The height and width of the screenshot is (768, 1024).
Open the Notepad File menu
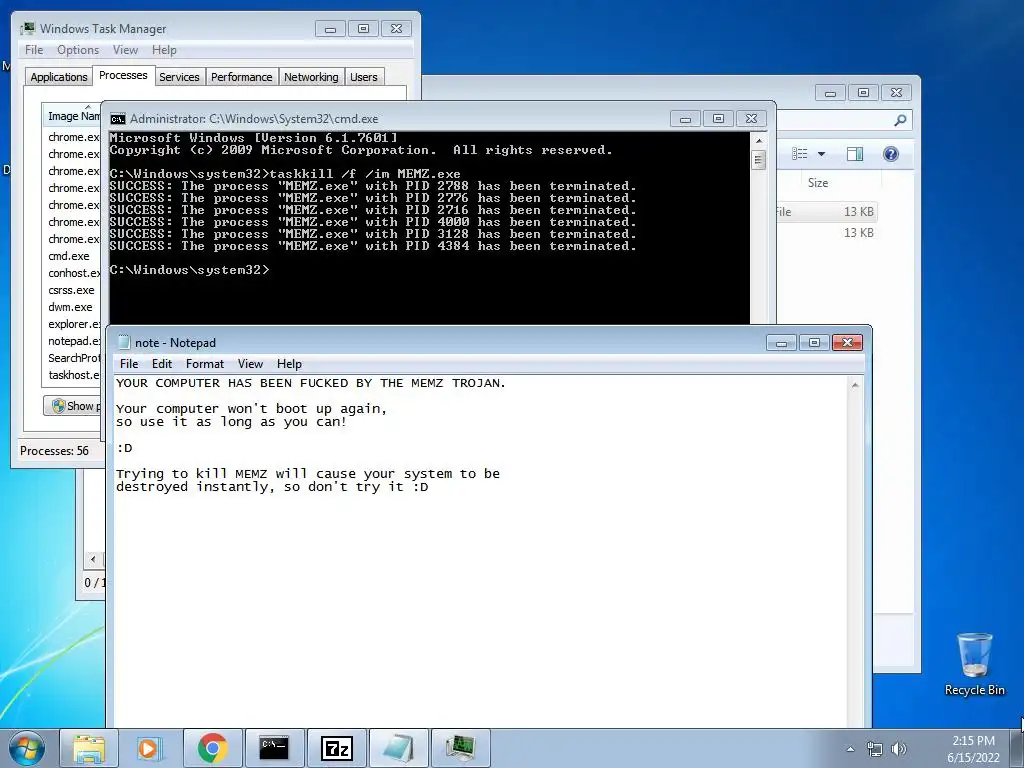129,364
